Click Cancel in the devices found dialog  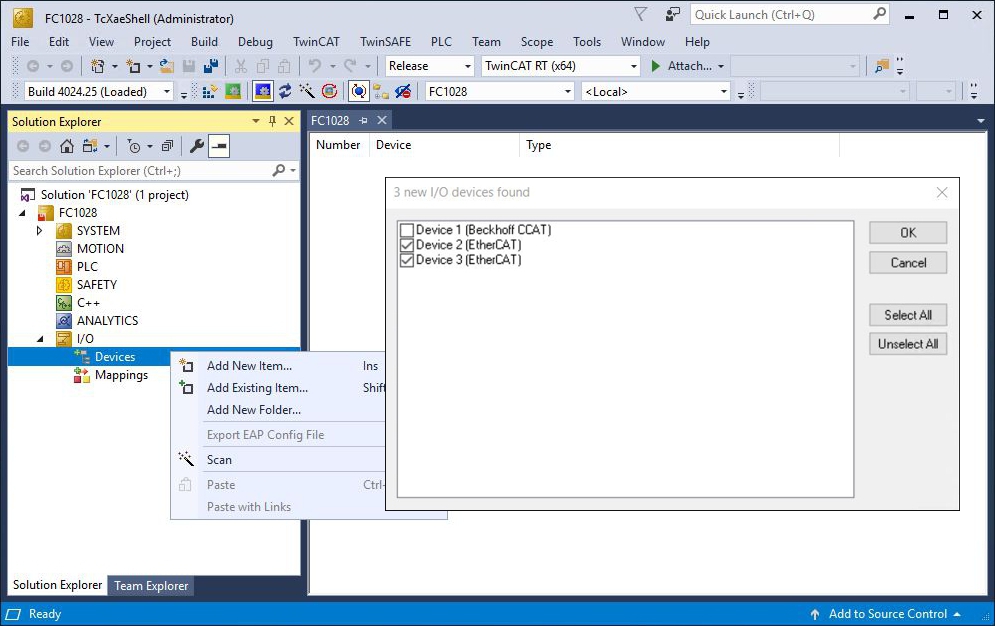point(908,263)
